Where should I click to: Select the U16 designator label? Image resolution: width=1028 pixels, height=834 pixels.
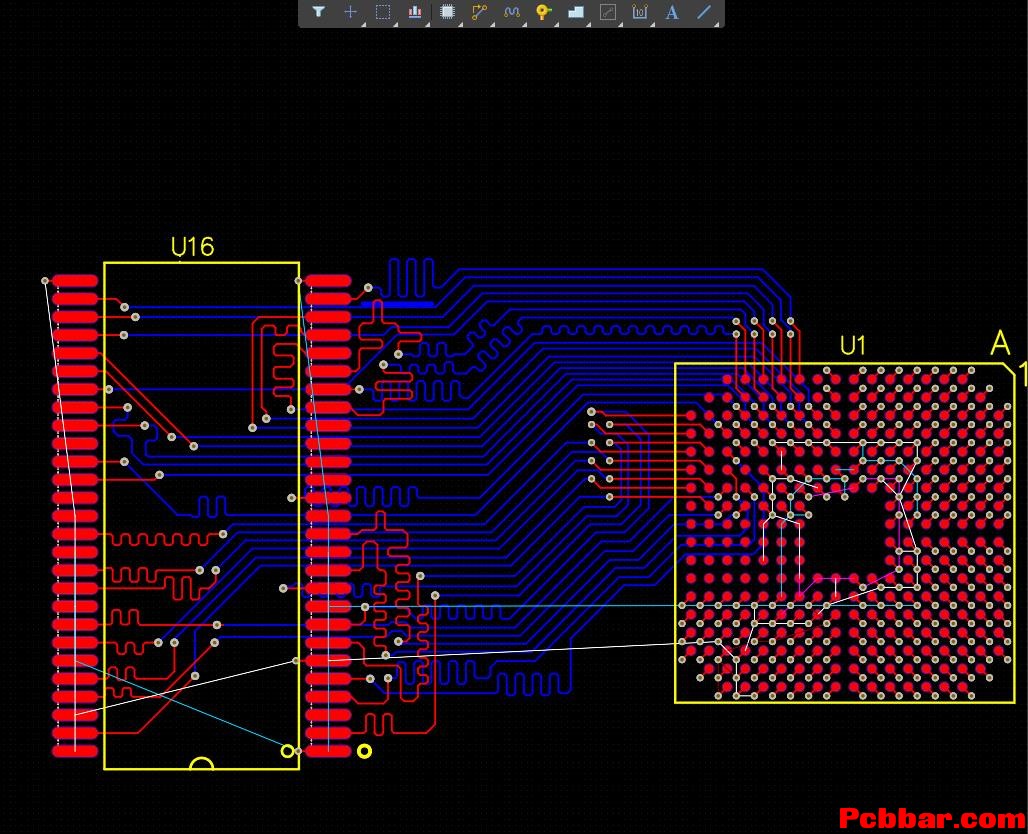coord(192,247)
